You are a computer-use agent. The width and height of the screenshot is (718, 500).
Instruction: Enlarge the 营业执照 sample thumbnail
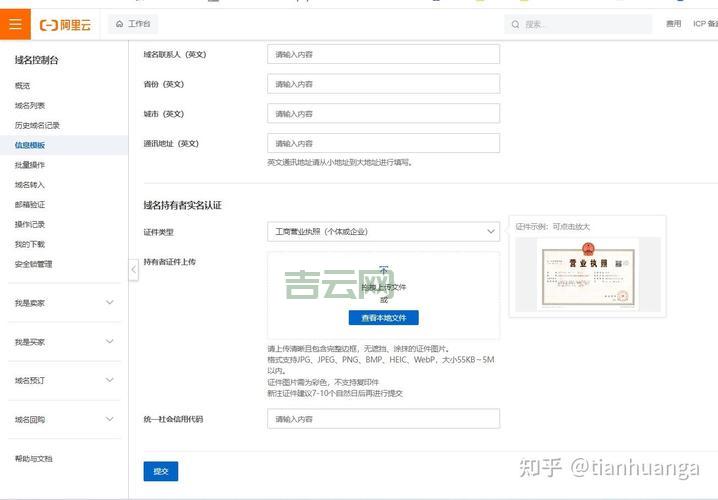[588, 275]
